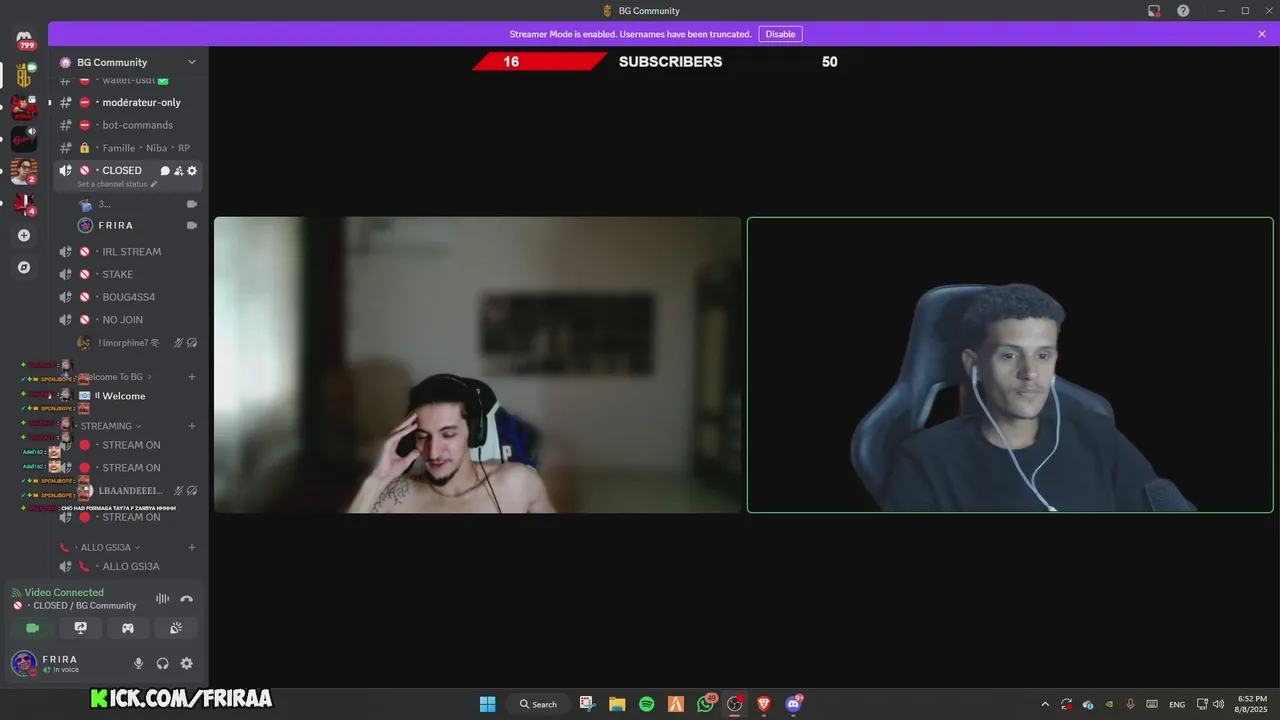Start an Activity with the gamepad button
The image size is (1280, 720).
(x=128, y=628)
